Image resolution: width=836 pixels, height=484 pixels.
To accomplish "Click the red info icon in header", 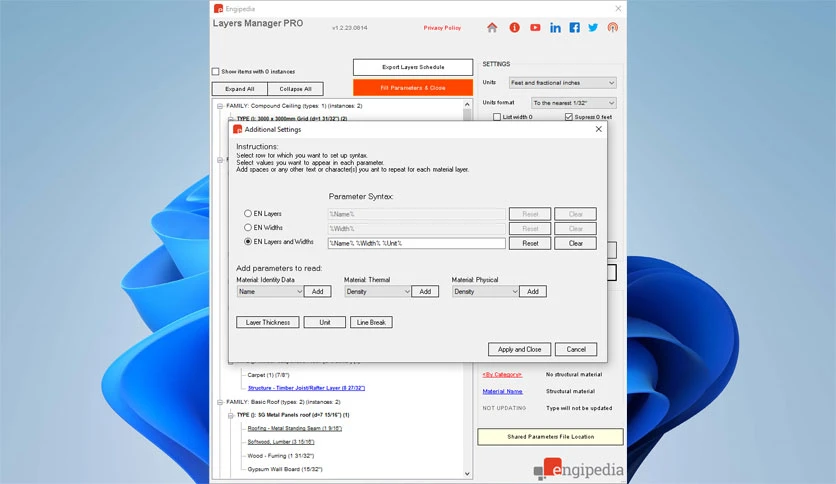I will [514, 28].
